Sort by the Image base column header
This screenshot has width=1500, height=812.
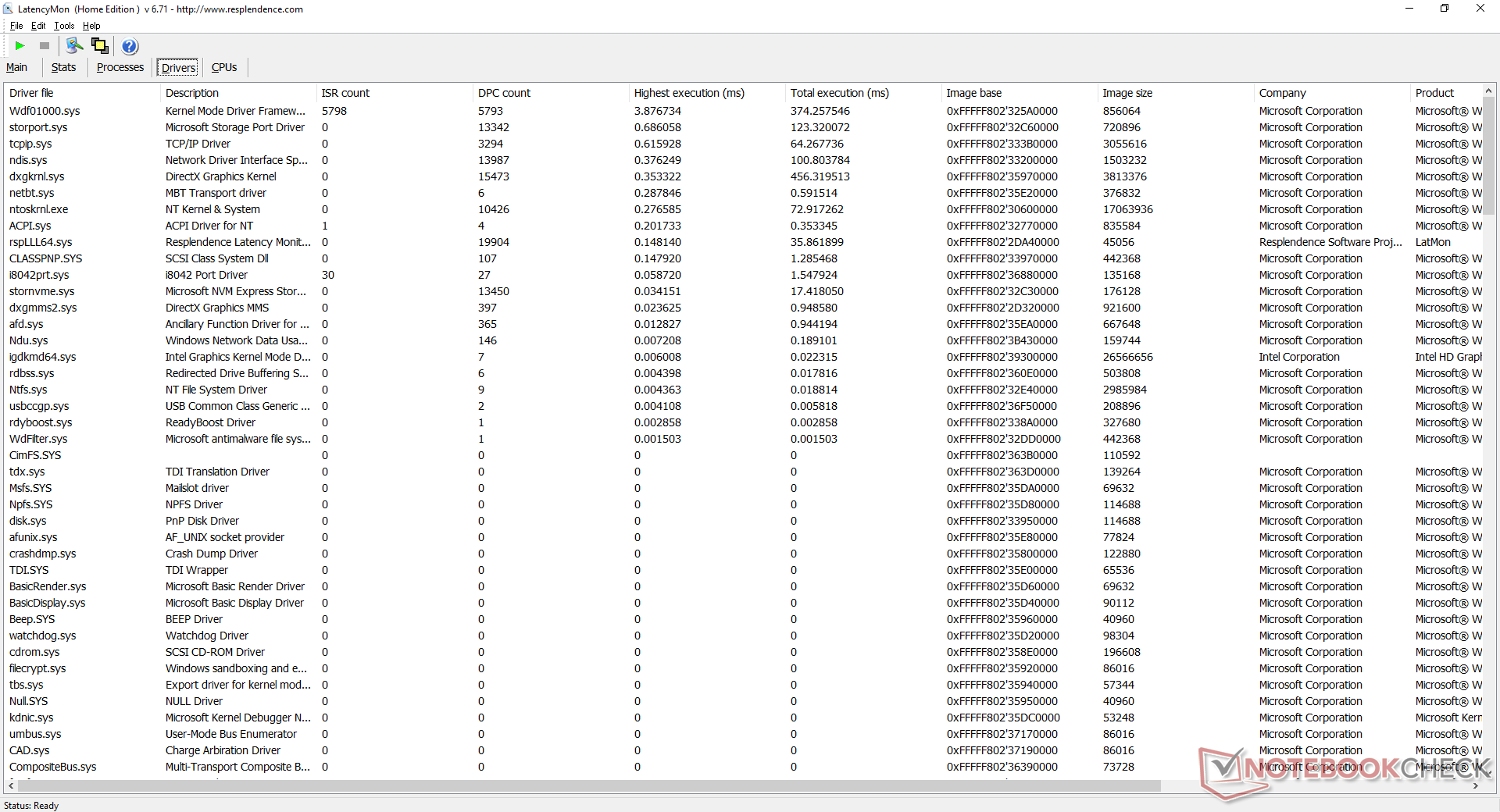point(1020,93)
